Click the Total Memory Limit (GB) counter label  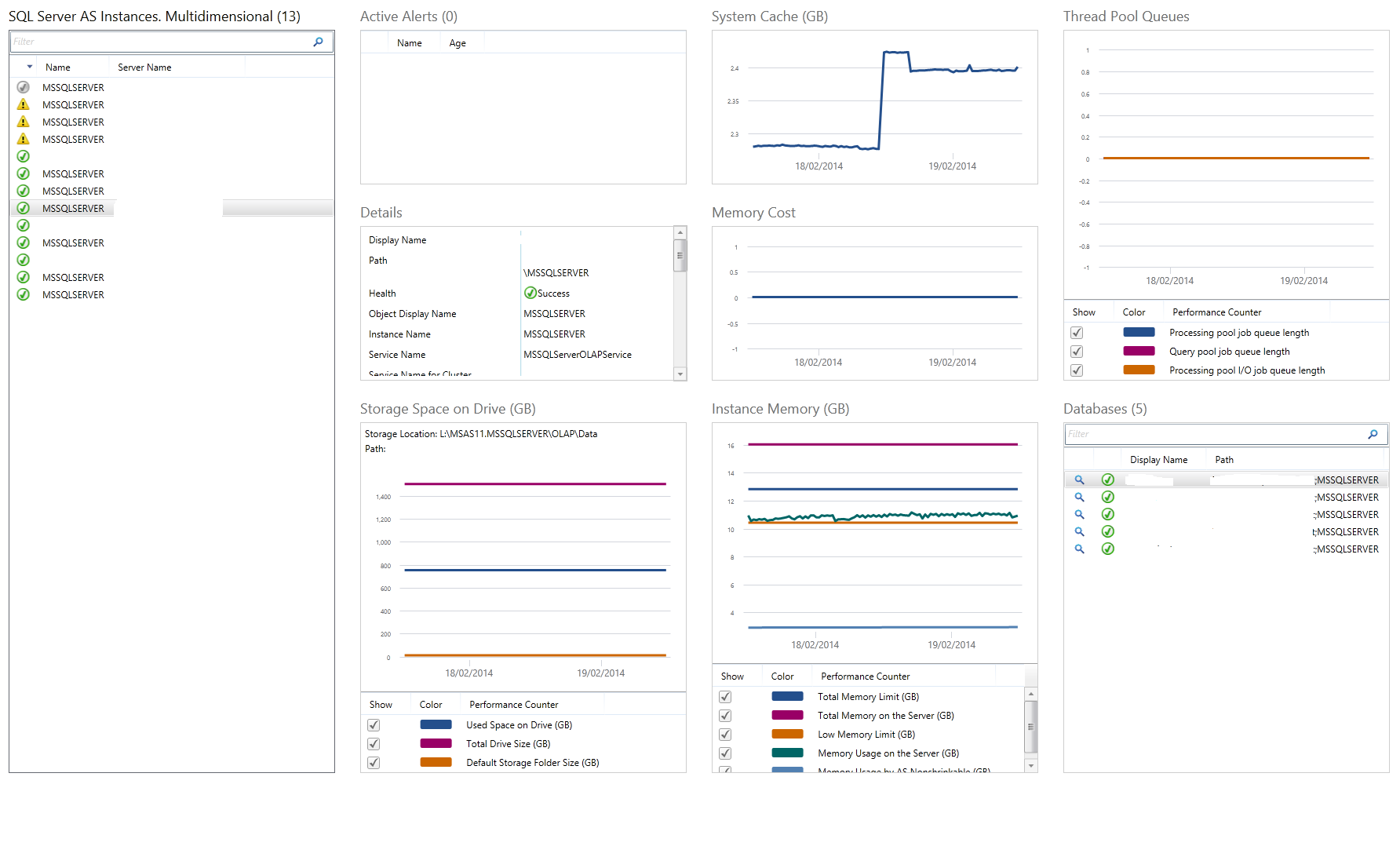(x=868, y=697)
